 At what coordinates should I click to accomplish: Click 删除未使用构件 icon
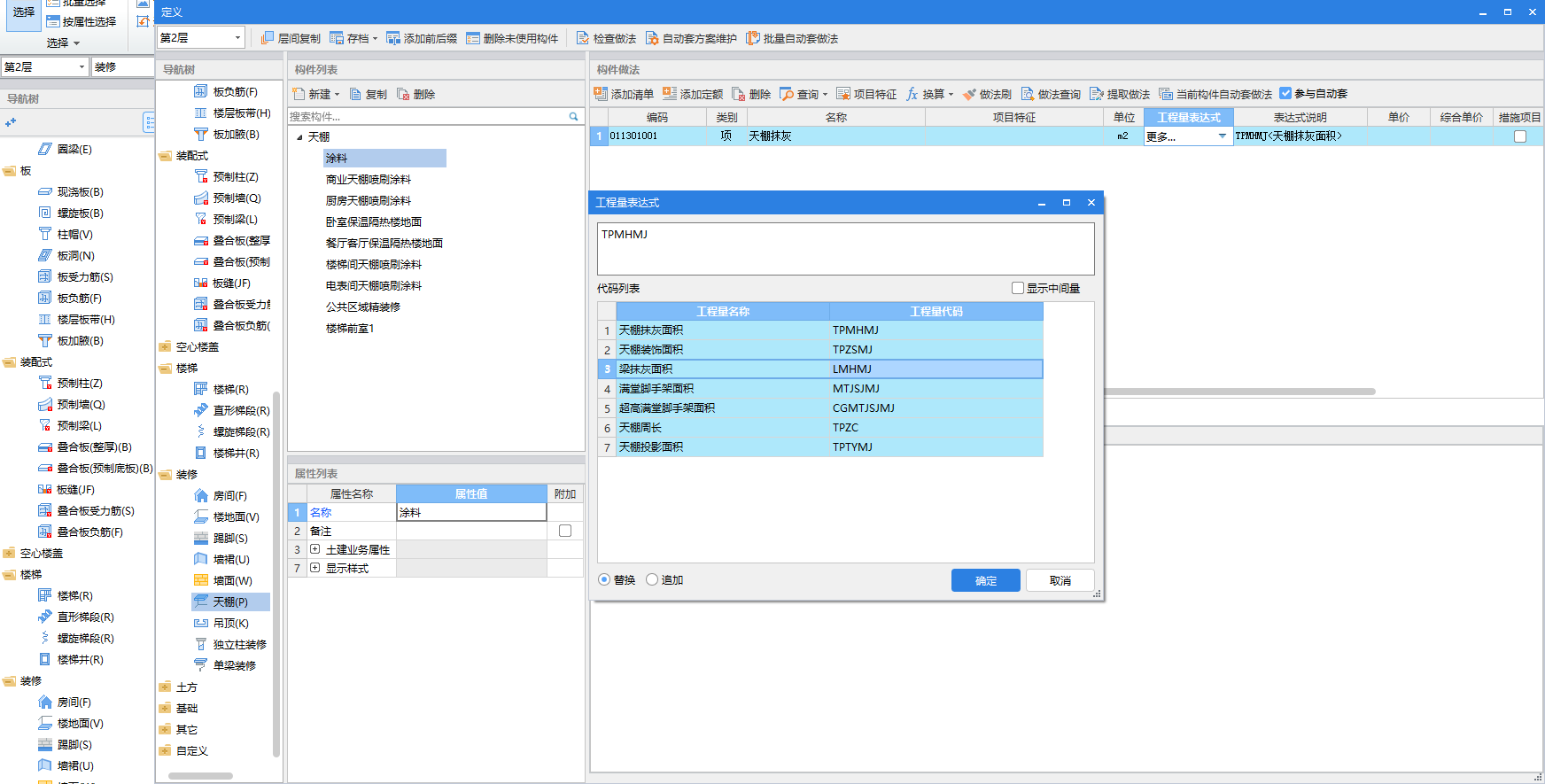click(473, 38)
